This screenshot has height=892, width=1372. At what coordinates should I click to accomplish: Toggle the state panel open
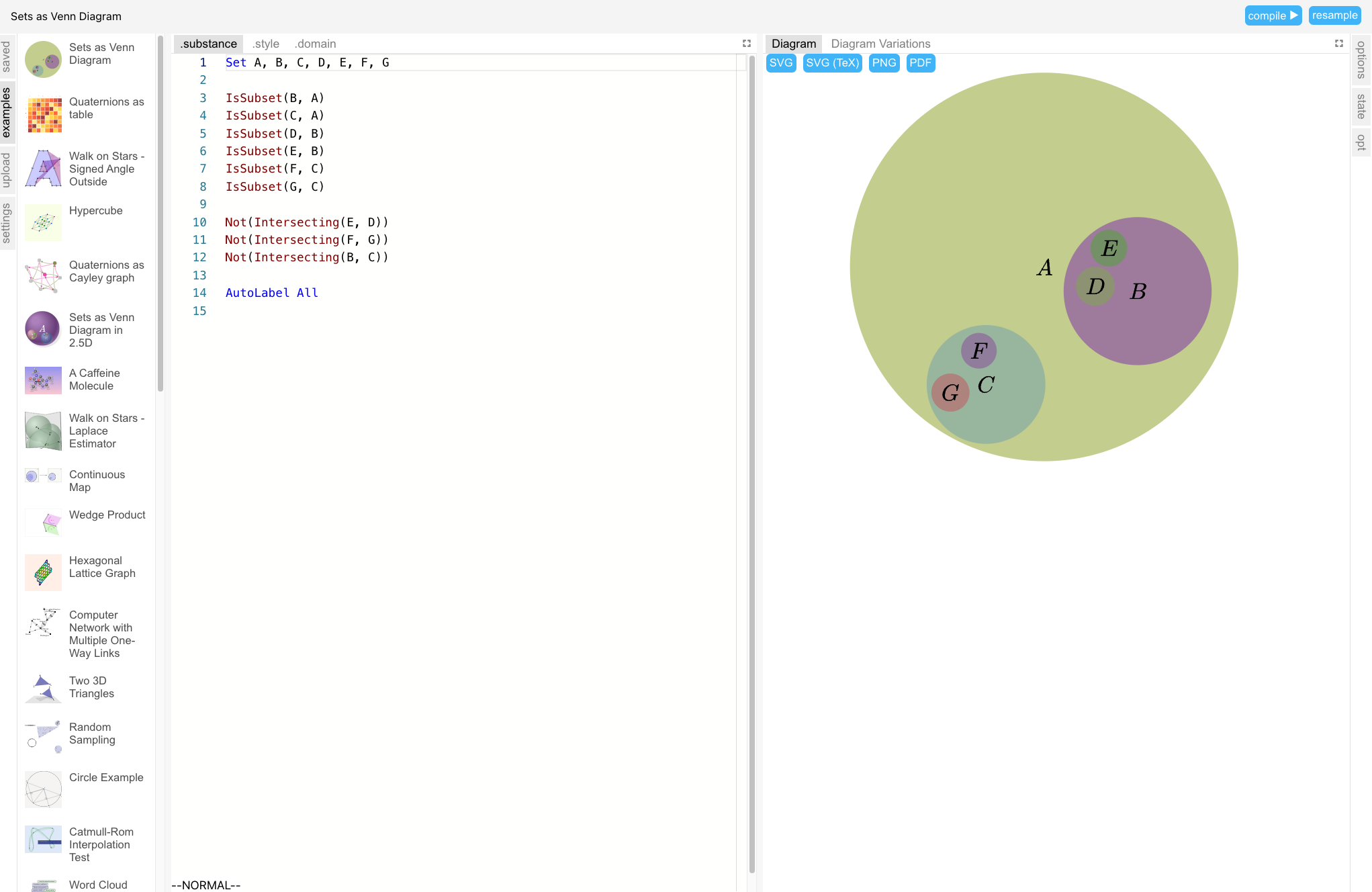pos(1361,106)
